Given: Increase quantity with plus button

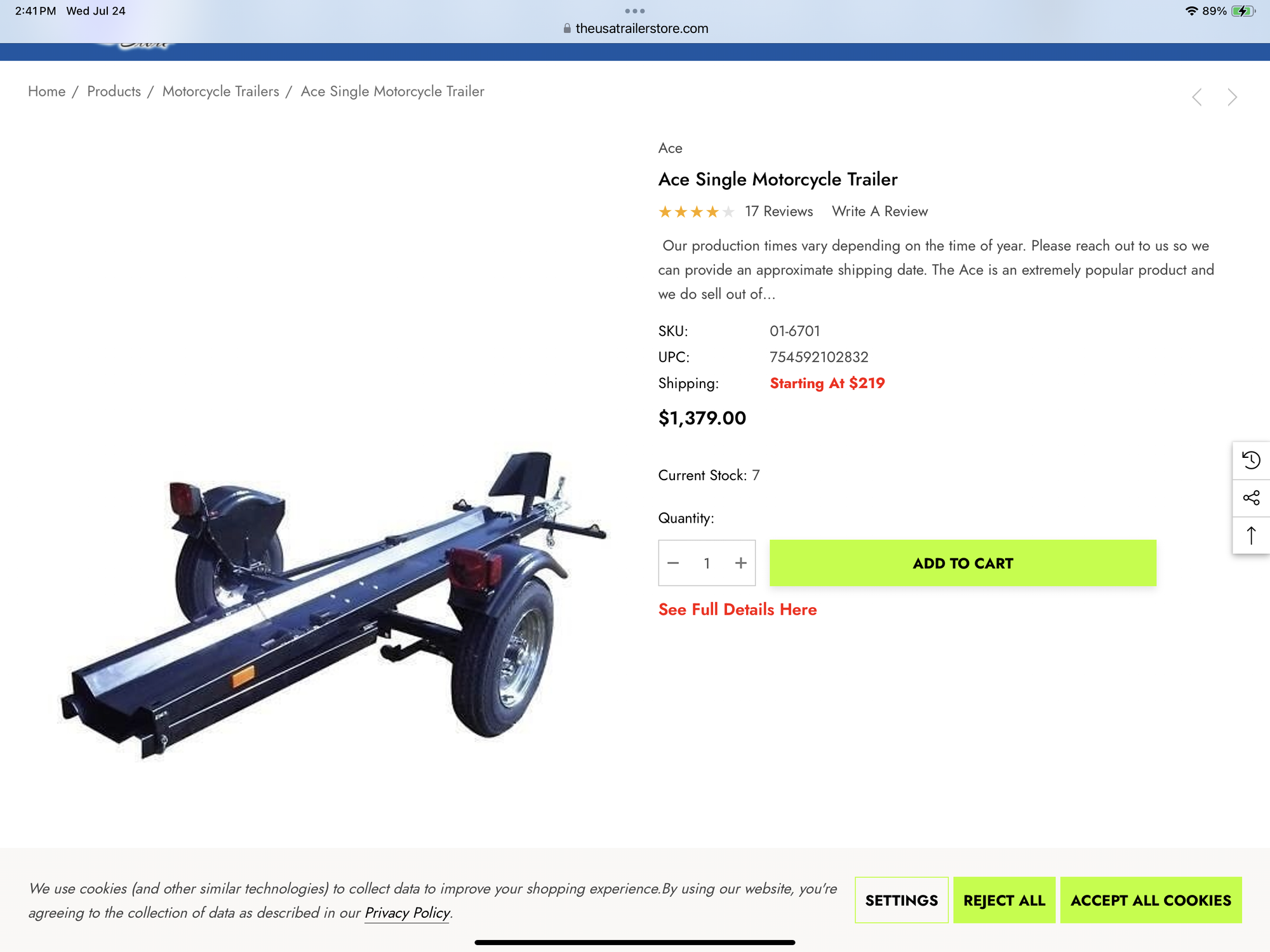Looking at the screenshot, I should pos(740,563).
